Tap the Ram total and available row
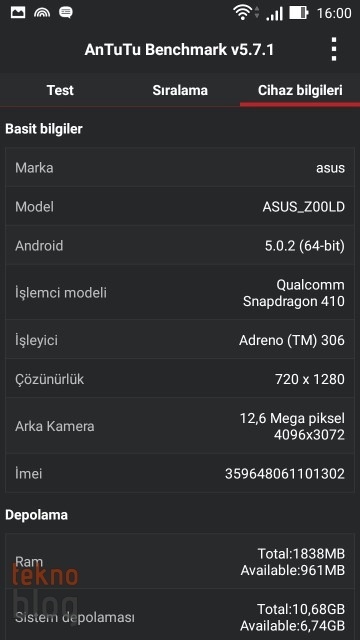360x640 pixels. coord(180,561)
